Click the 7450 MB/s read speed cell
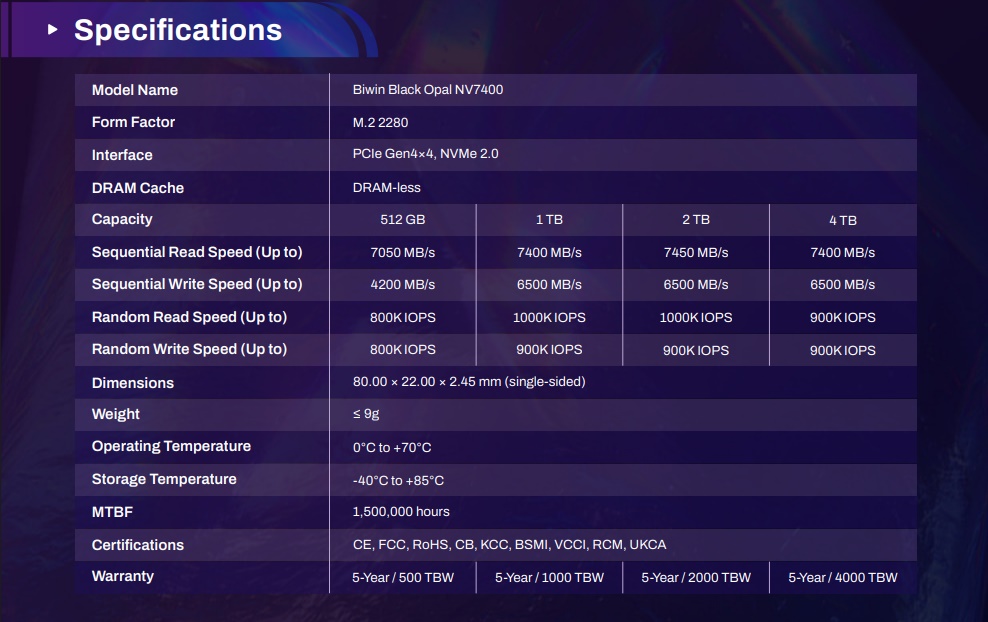This screenshot has width=988, height=622. pyautogui.click(x=696, y=252)
